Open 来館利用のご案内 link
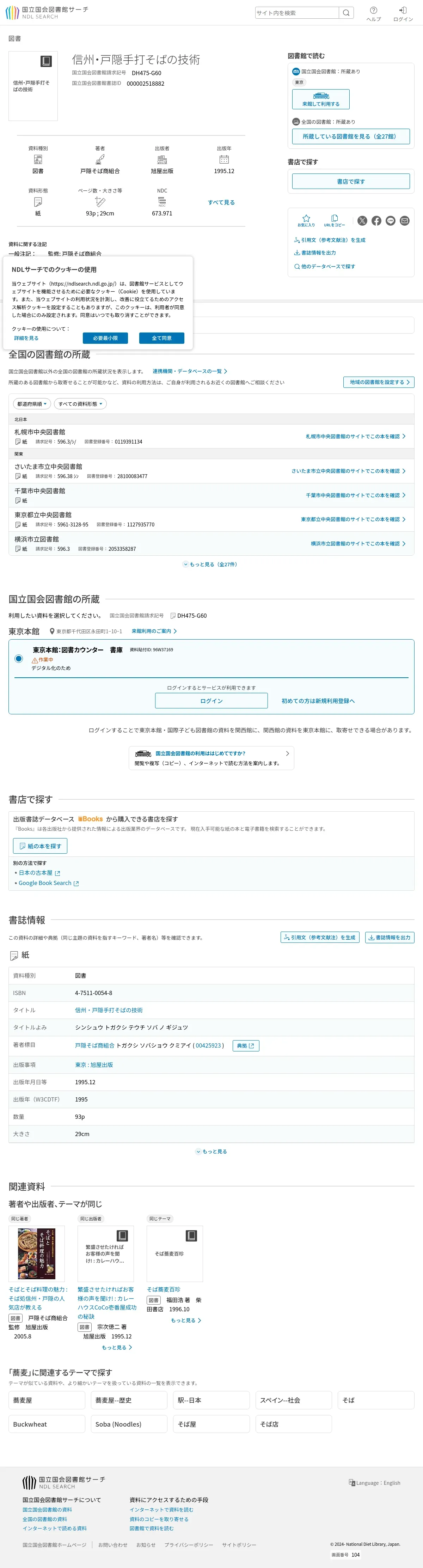Viewport: 423px width, 1568px height. point(154,631)
